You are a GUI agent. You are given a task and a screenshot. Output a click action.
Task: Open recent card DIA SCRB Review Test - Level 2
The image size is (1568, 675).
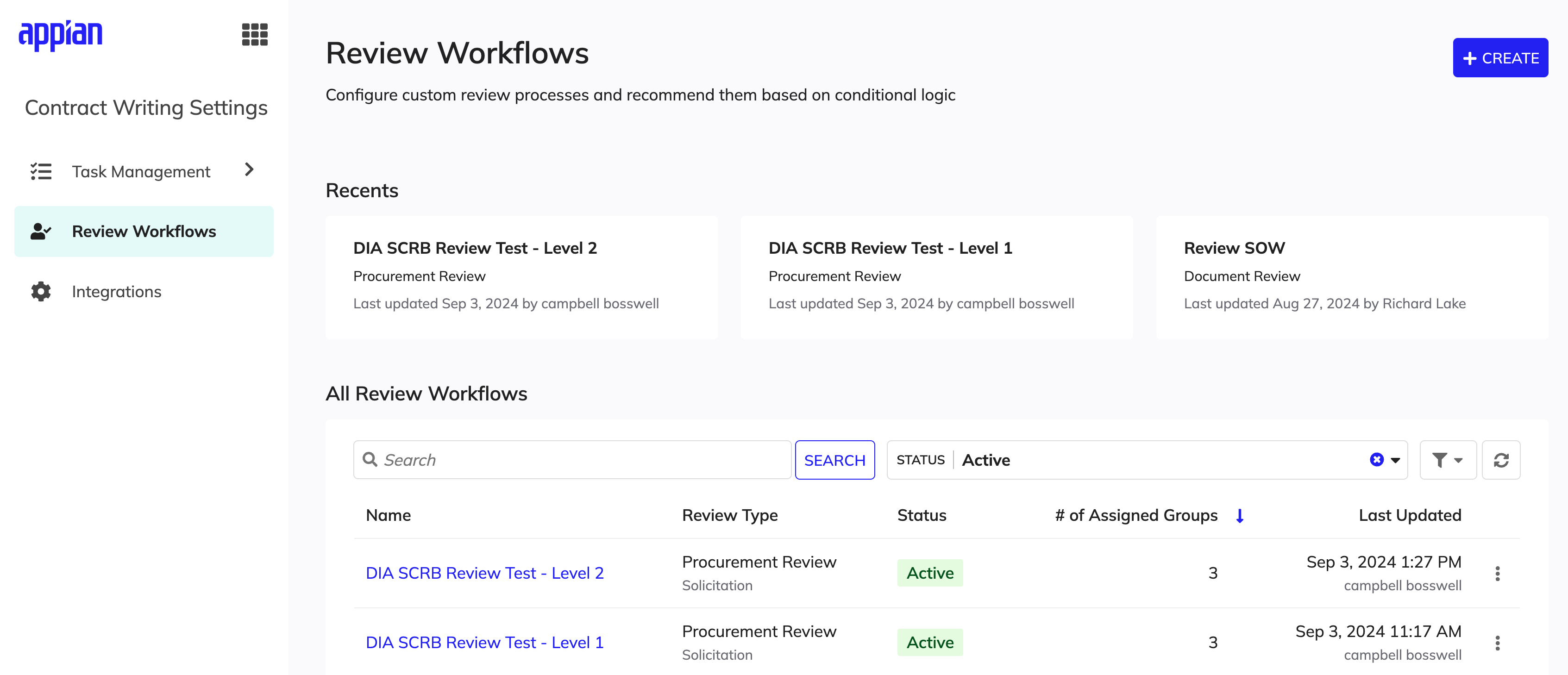point(521,277)
